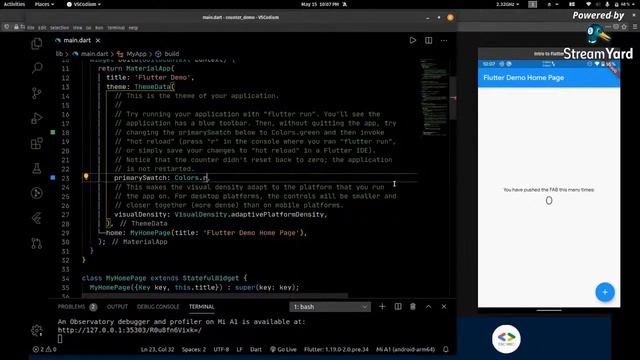
Task: Open the Extensions view
Action: point(37,143)
